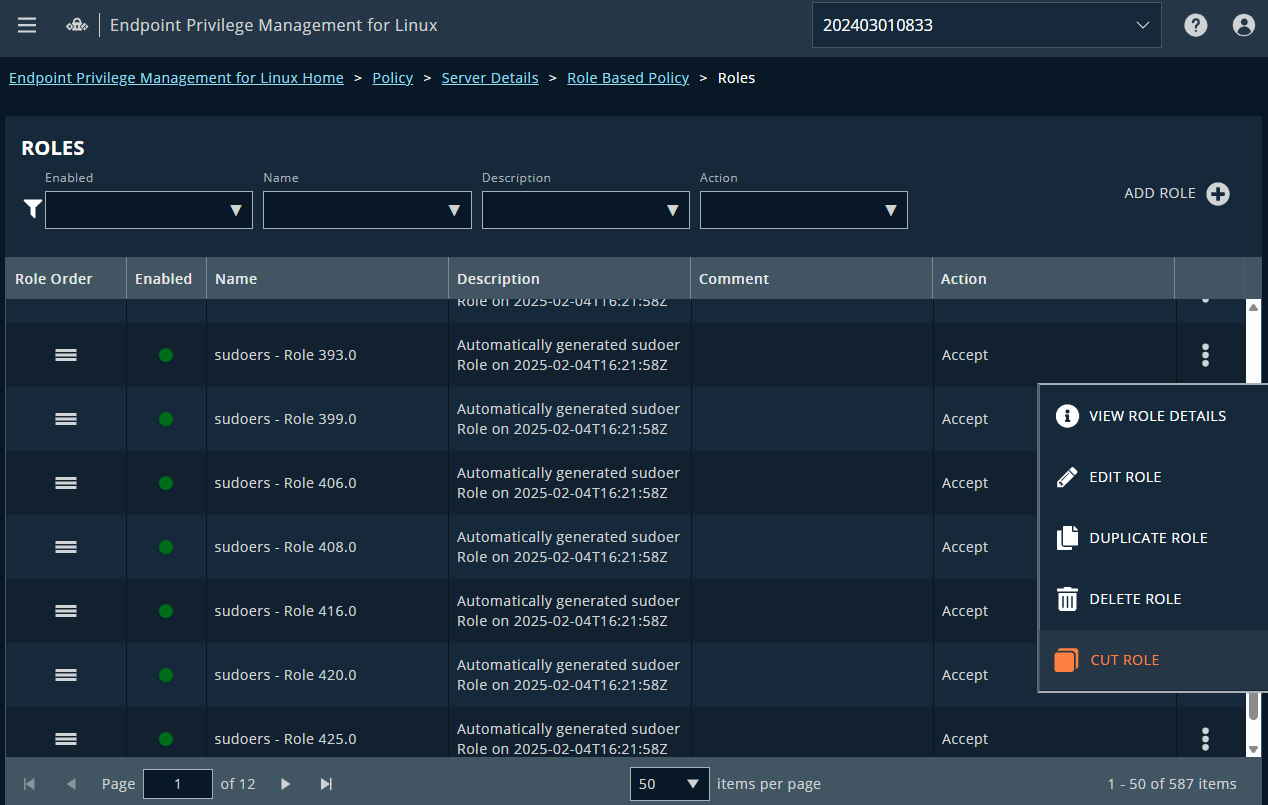
Task: Open the user account profile icon
Action: [x=1244, y=25]
